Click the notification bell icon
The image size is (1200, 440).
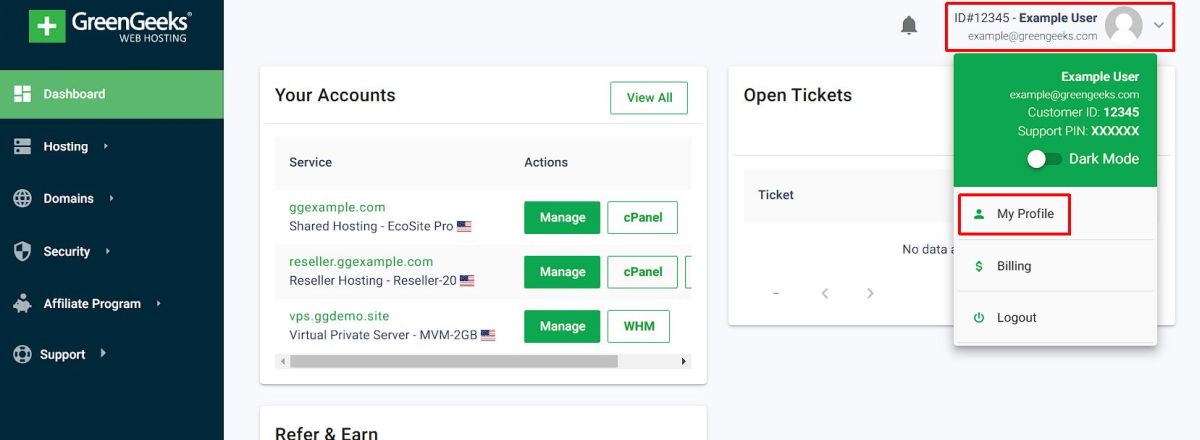pyautogui.click(x=909, y=26)
